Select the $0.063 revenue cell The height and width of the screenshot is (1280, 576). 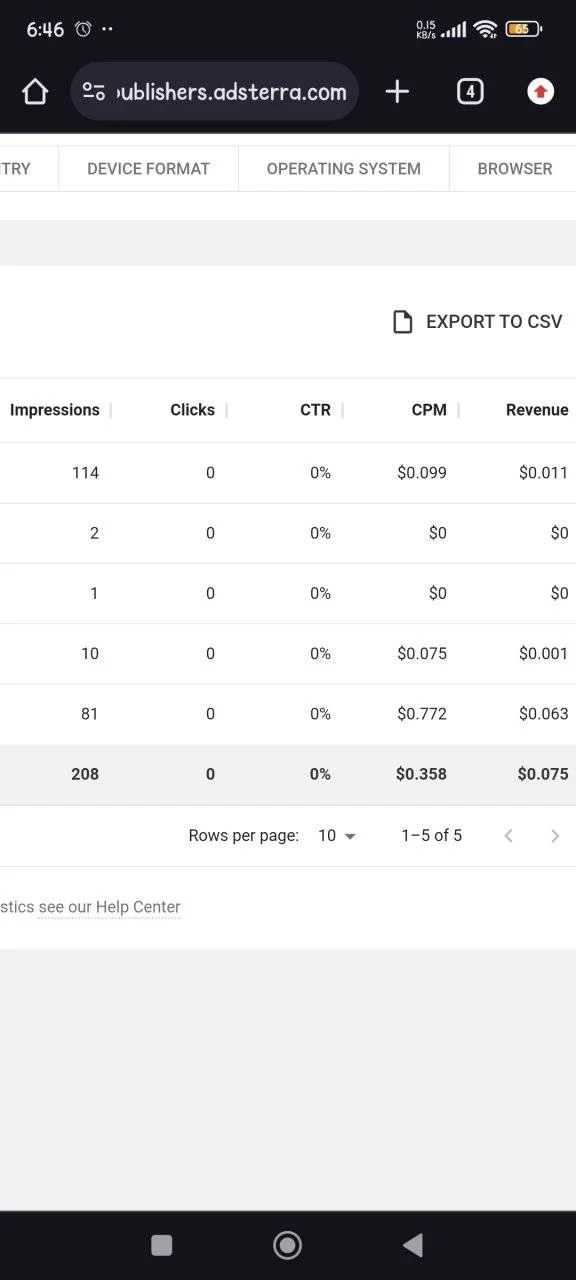[543, 713]
